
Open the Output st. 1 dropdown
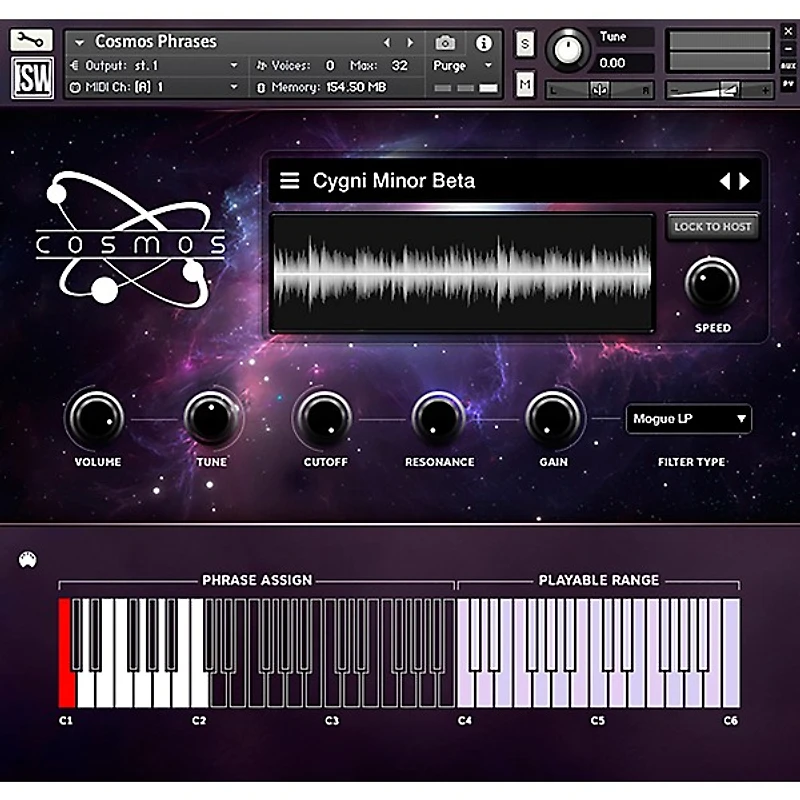234,65
